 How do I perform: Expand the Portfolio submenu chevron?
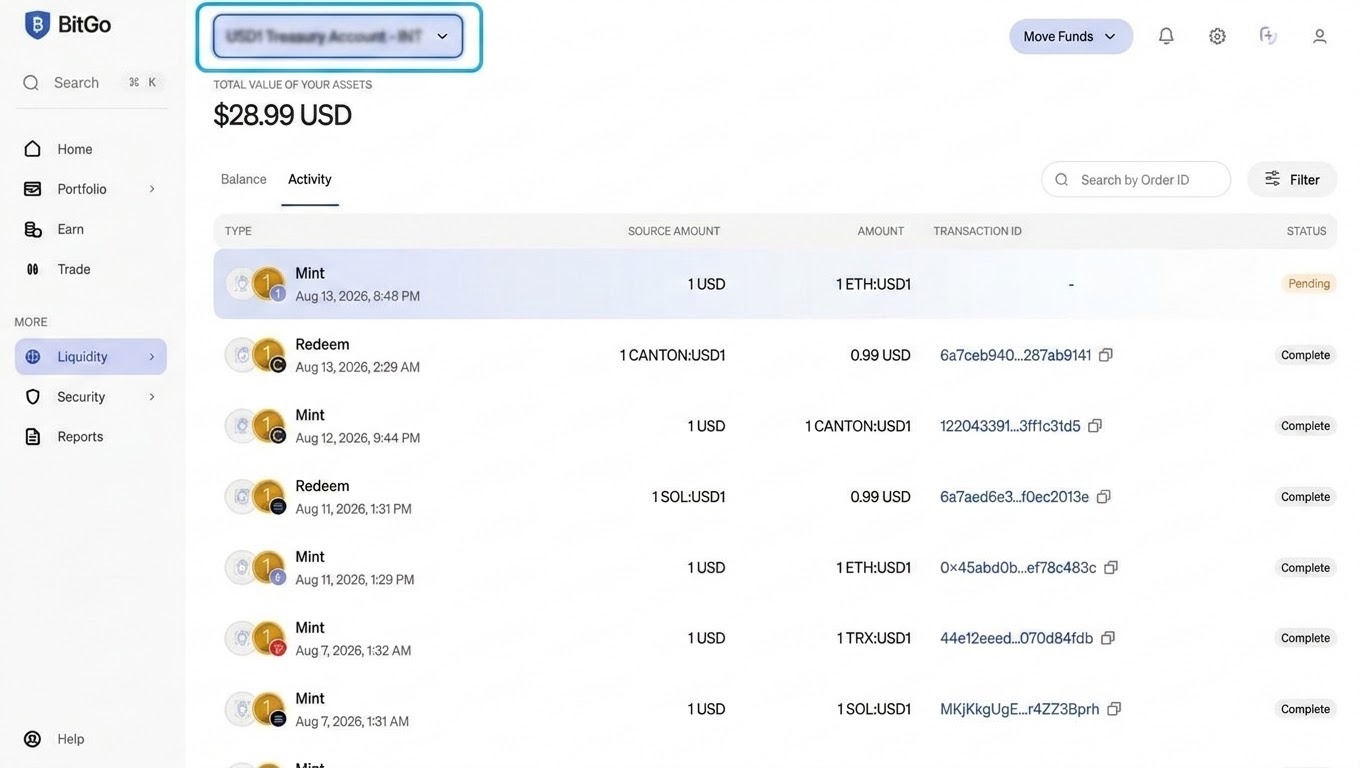152,189
